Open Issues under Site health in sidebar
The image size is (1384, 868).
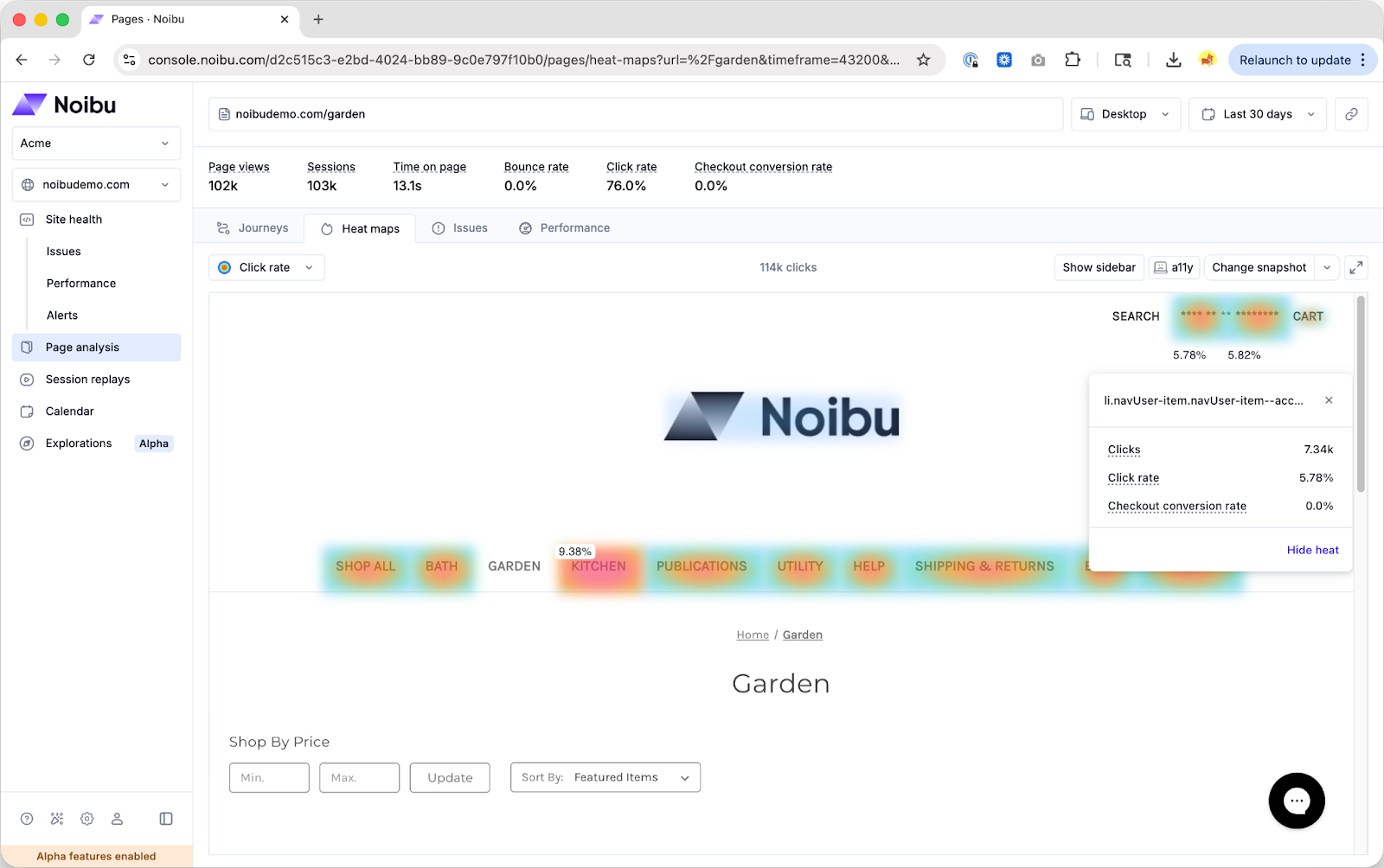point(64,252)
